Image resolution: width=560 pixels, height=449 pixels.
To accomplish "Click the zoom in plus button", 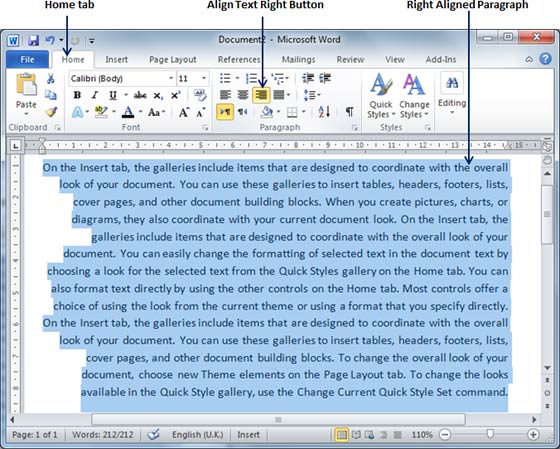I will [533, 434].
